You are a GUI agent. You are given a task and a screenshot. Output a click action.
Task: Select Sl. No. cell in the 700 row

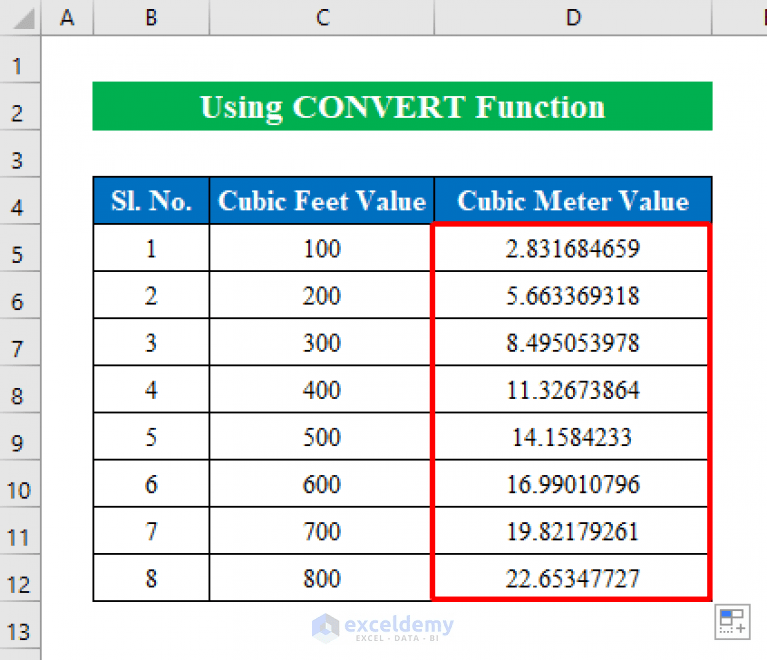151,530
